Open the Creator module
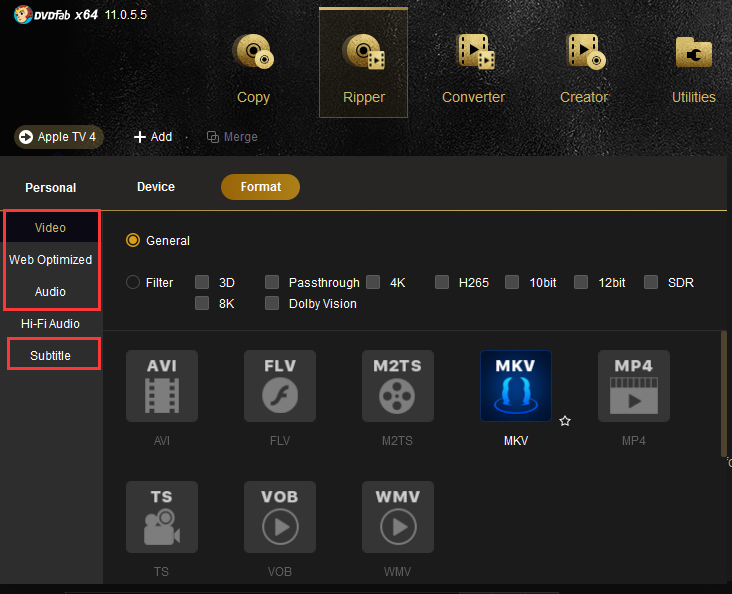732x594 pixels. pos(584,69)
